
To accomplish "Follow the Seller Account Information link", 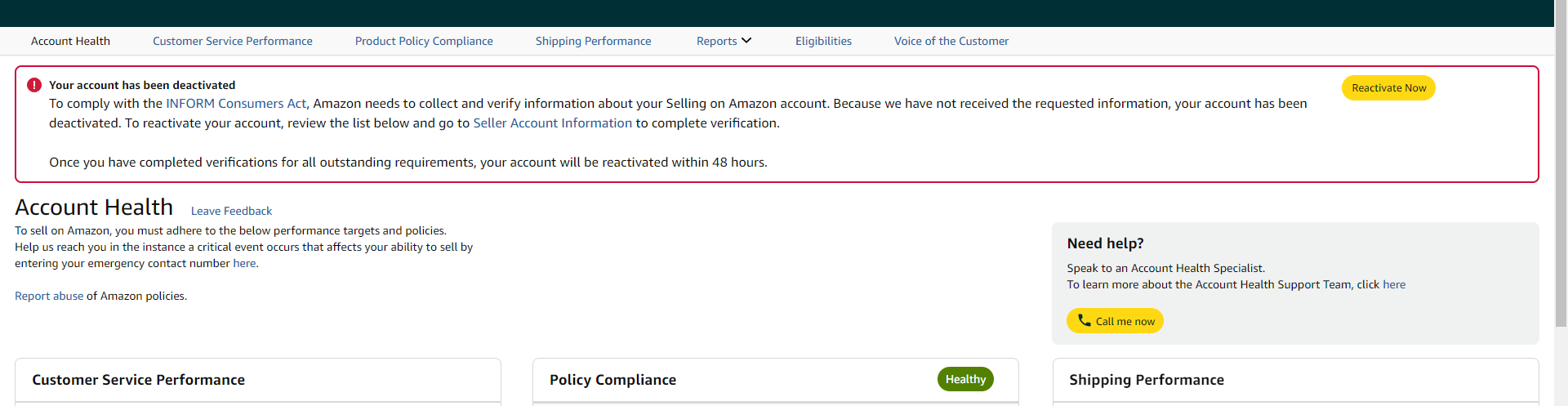I will (553, 123).
